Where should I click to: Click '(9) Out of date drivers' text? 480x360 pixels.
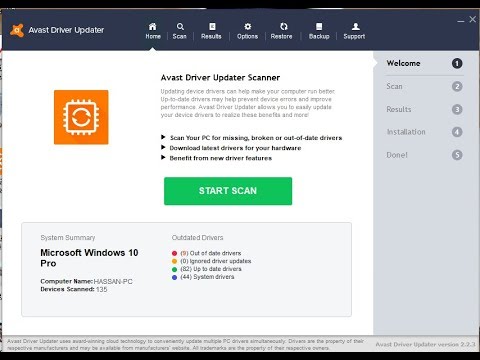point(211,253)
